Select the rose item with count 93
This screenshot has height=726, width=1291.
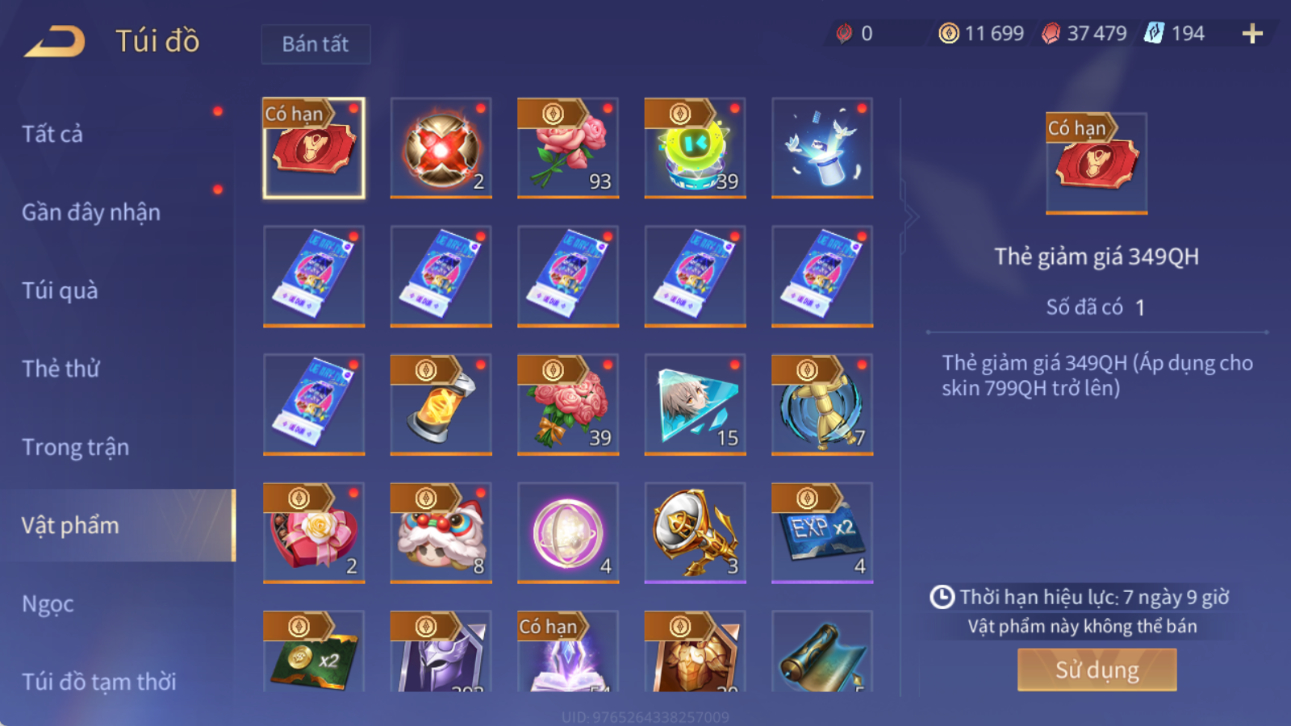click(x=568, y=148)
